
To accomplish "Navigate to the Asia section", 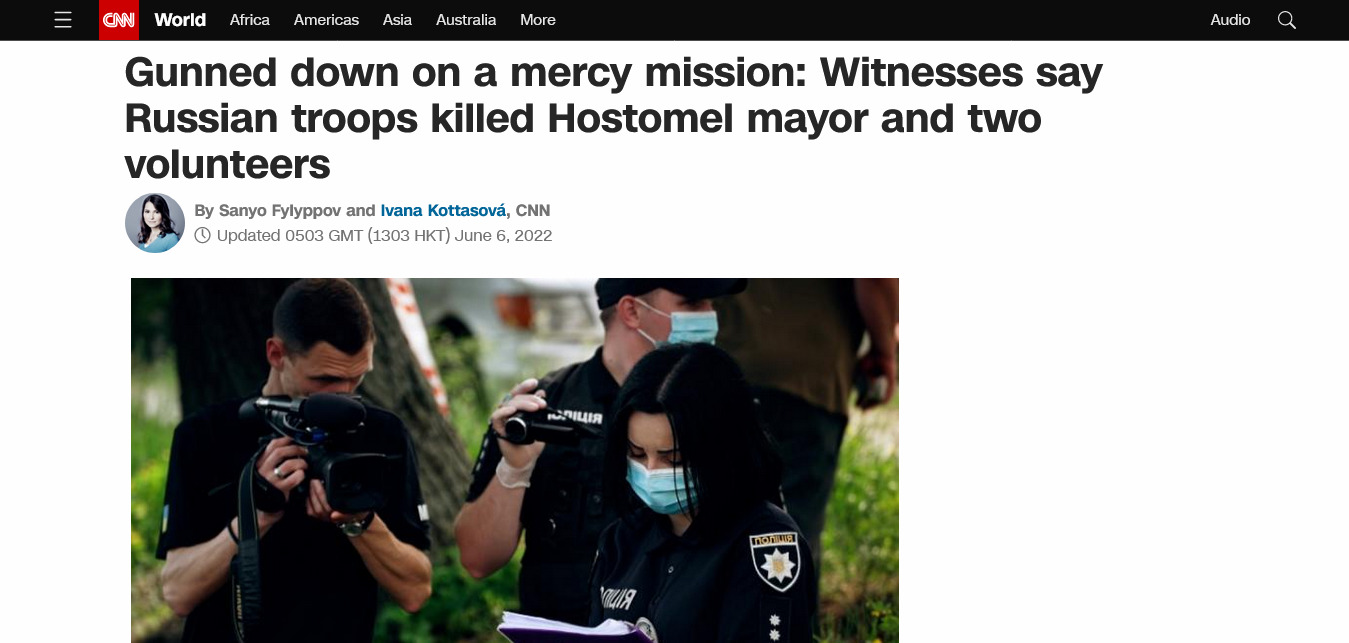I will [x=397, y=20].
